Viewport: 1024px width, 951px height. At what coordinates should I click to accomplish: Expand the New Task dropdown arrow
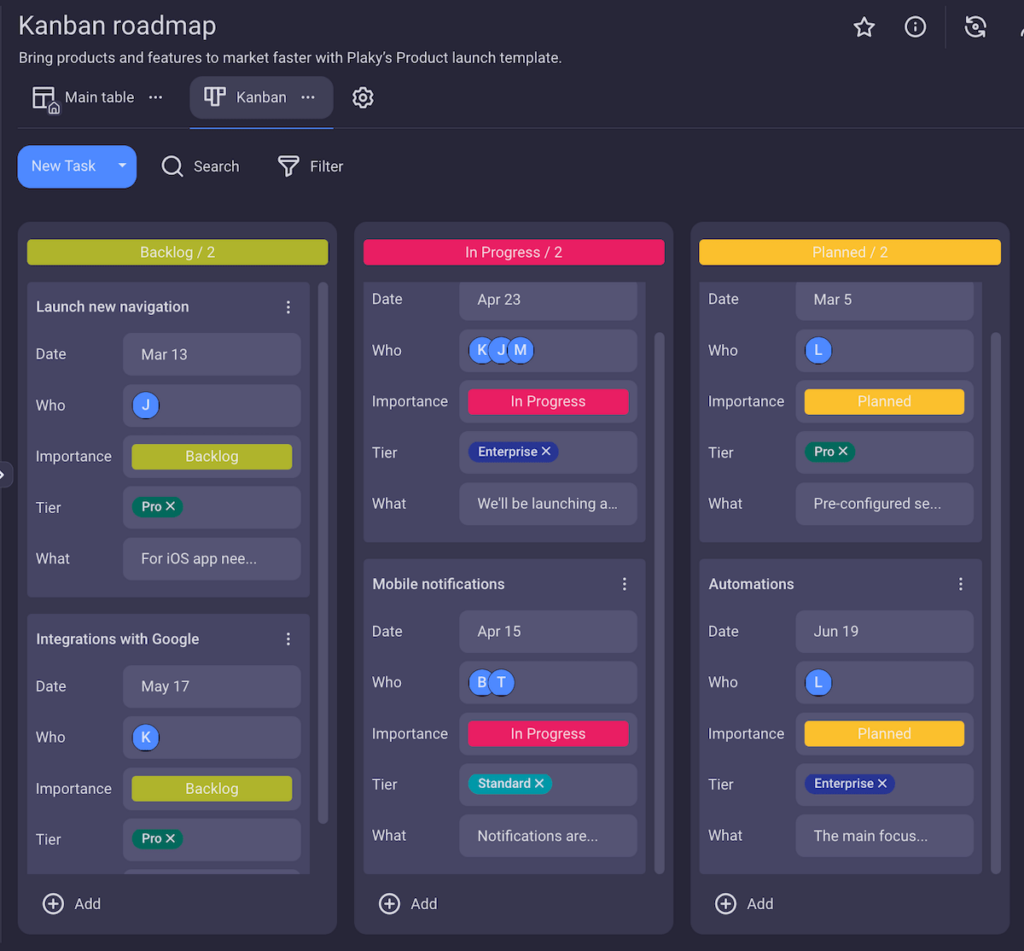tap(122, 166)
